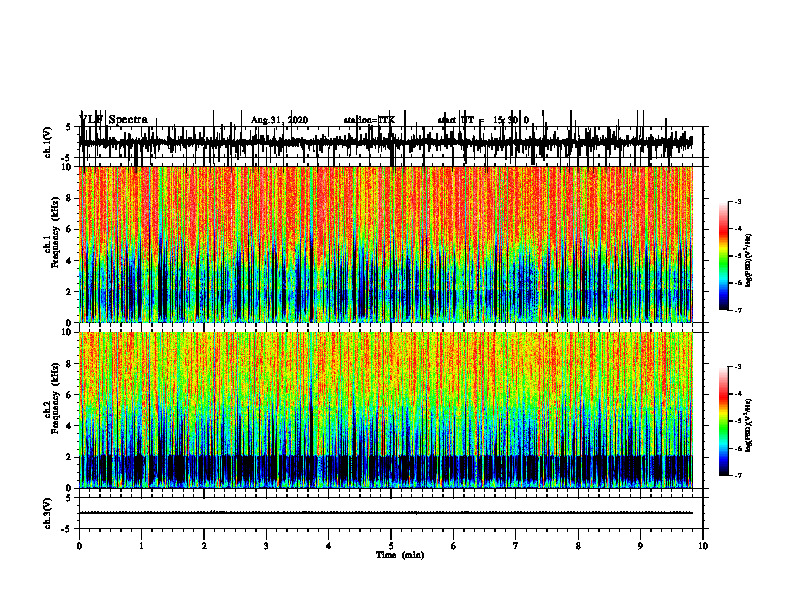Click the 'Time (min)' axis title
Viewport: 792px width, 612px height.
click(x=400, y=555)
